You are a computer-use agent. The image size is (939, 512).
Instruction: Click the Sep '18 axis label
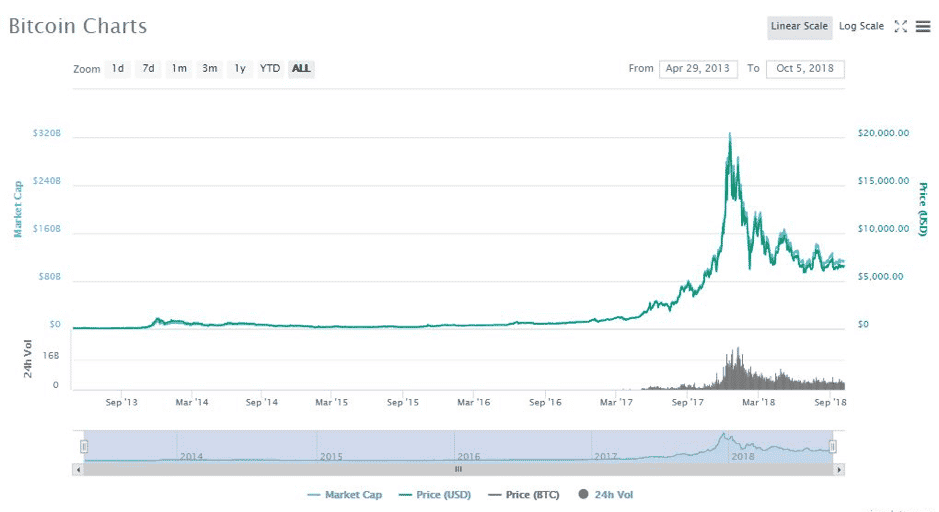[830, 402]
